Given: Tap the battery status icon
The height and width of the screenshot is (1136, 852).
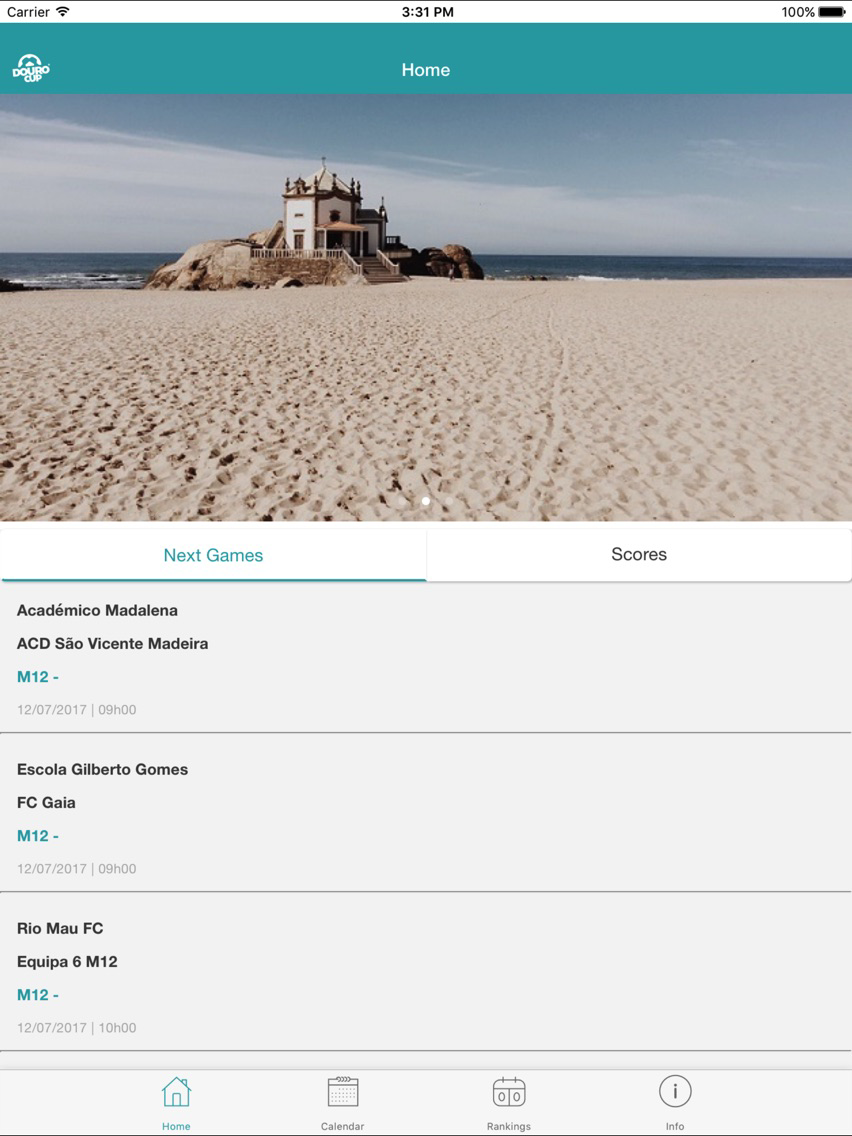Looking at the screenshot, I should point(832,12).
